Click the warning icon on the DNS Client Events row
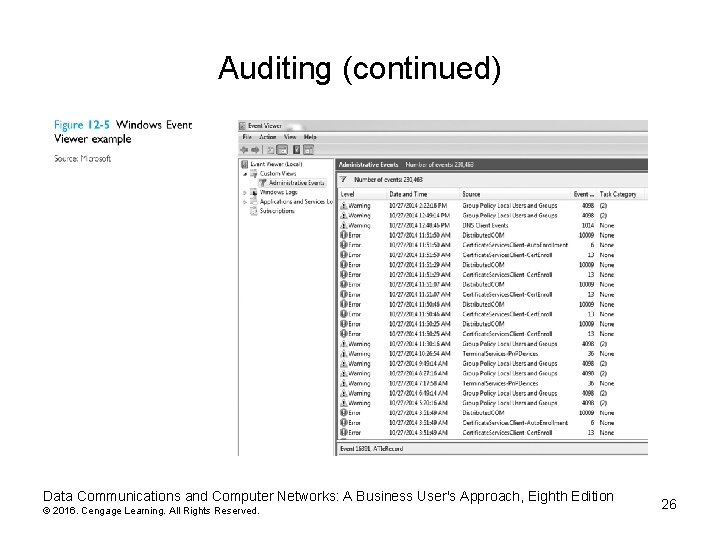Screen dimensions: 720x540 pos(343,225)
